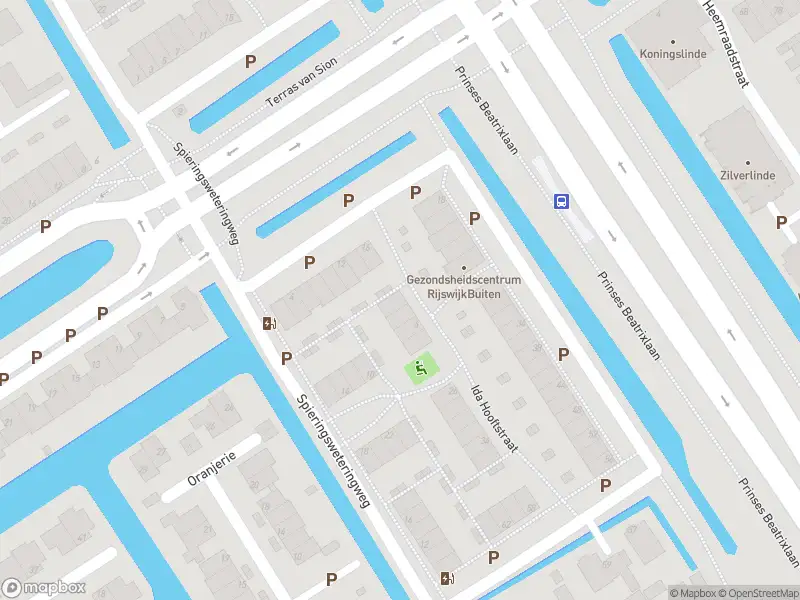Viewport: 800px width, 600px height.
Task: Click the EV charging icon at map bottom
Action: click(447, 579)
